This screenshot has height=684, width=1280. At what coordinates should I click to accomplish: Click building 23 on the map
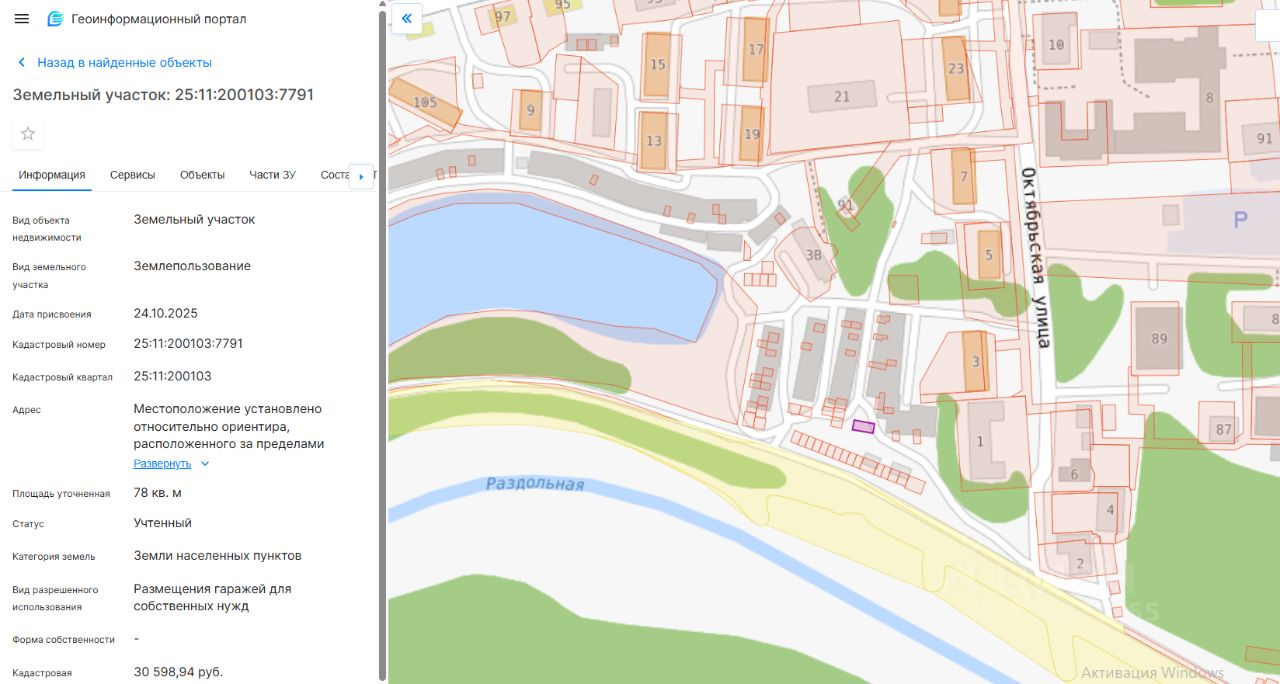[956, 69]
